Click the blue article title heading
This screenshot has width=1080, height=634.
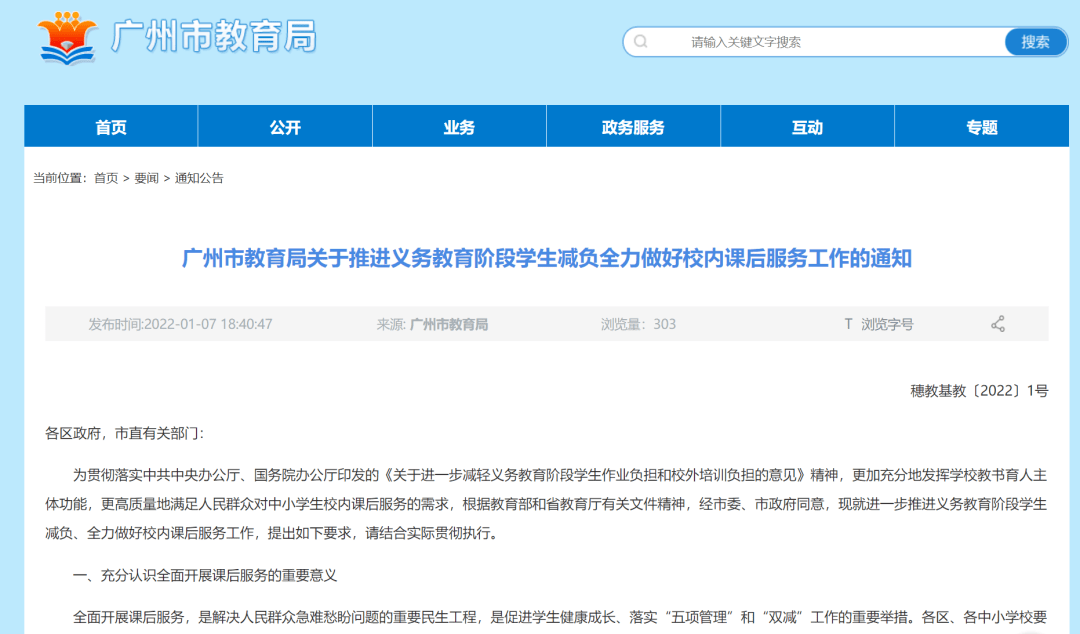pos(547,258)
